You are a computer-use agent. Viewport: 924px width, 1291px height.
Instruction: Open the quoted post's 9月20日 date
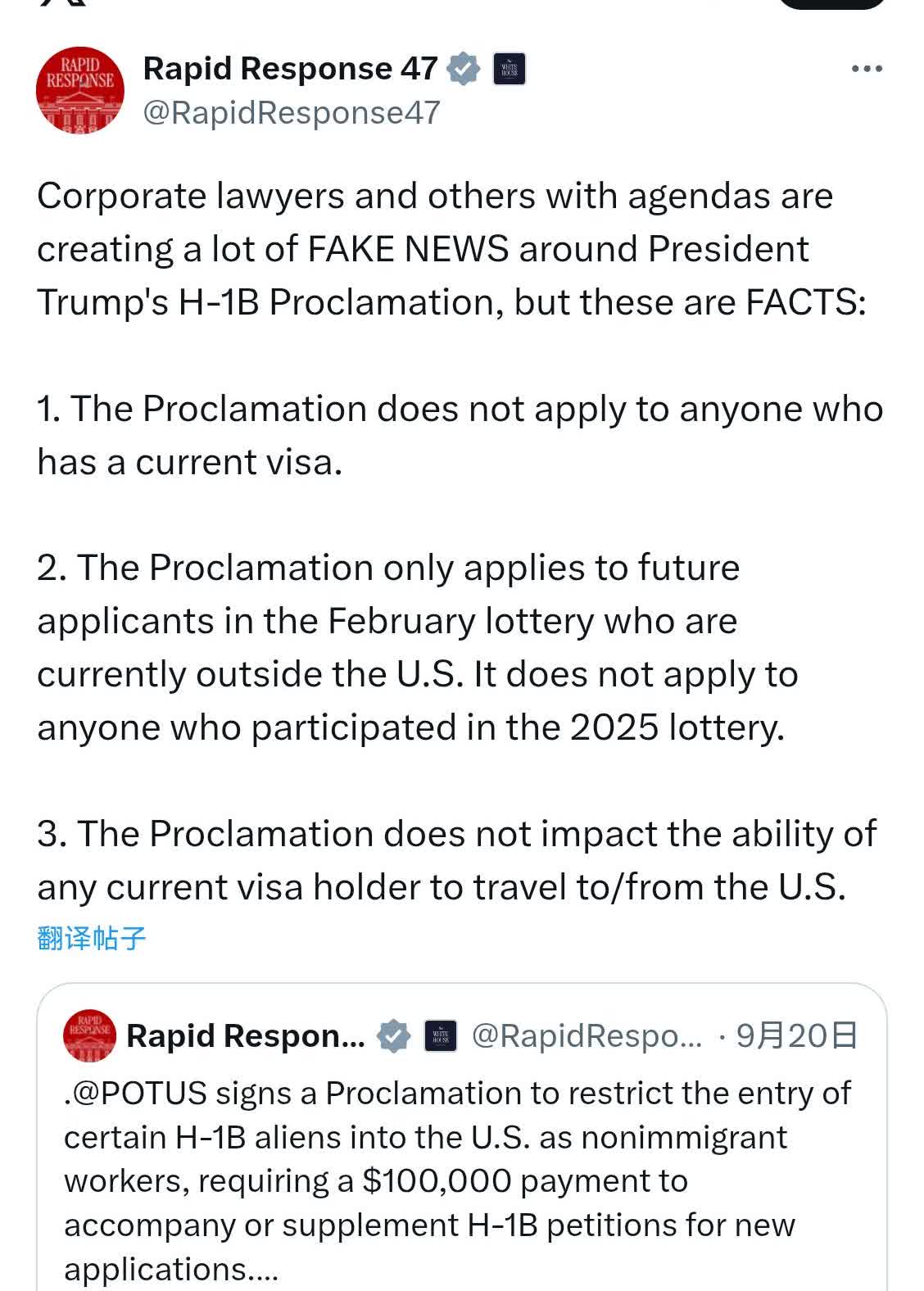tap(796, 1035)
